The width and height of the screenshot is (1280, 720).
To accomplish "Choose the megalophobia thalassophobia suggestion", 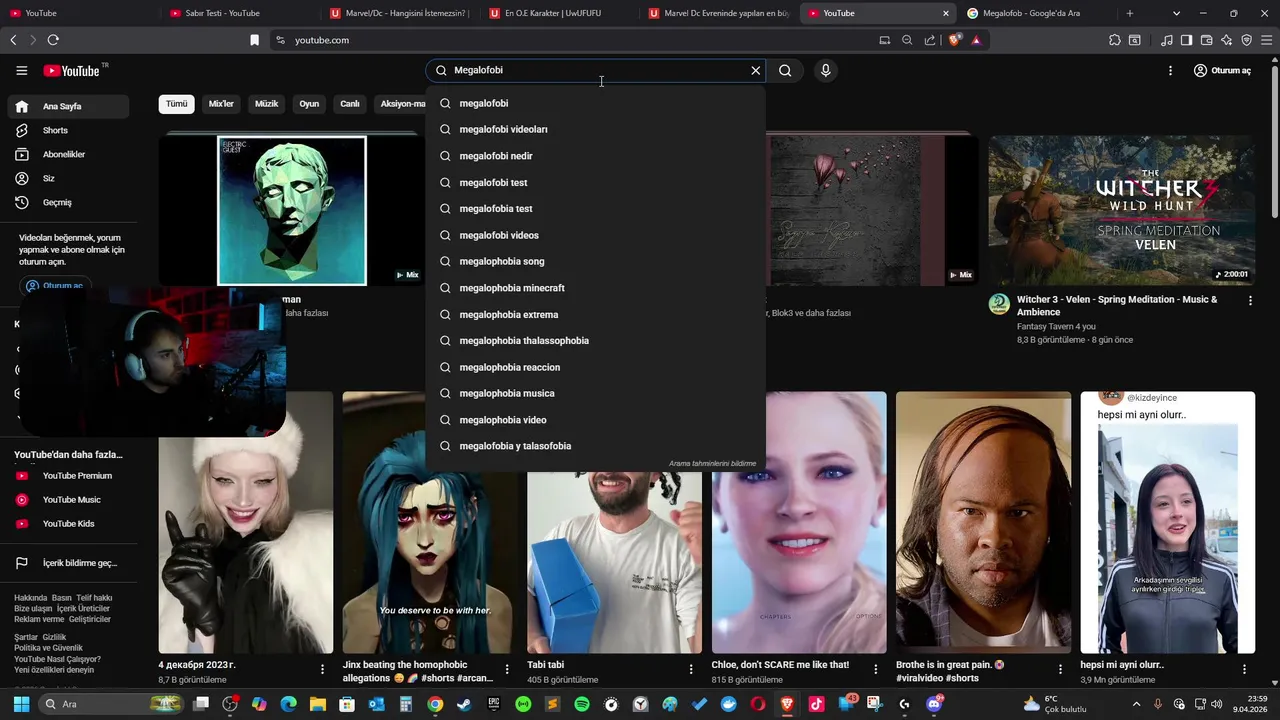I will coord(596,340).
